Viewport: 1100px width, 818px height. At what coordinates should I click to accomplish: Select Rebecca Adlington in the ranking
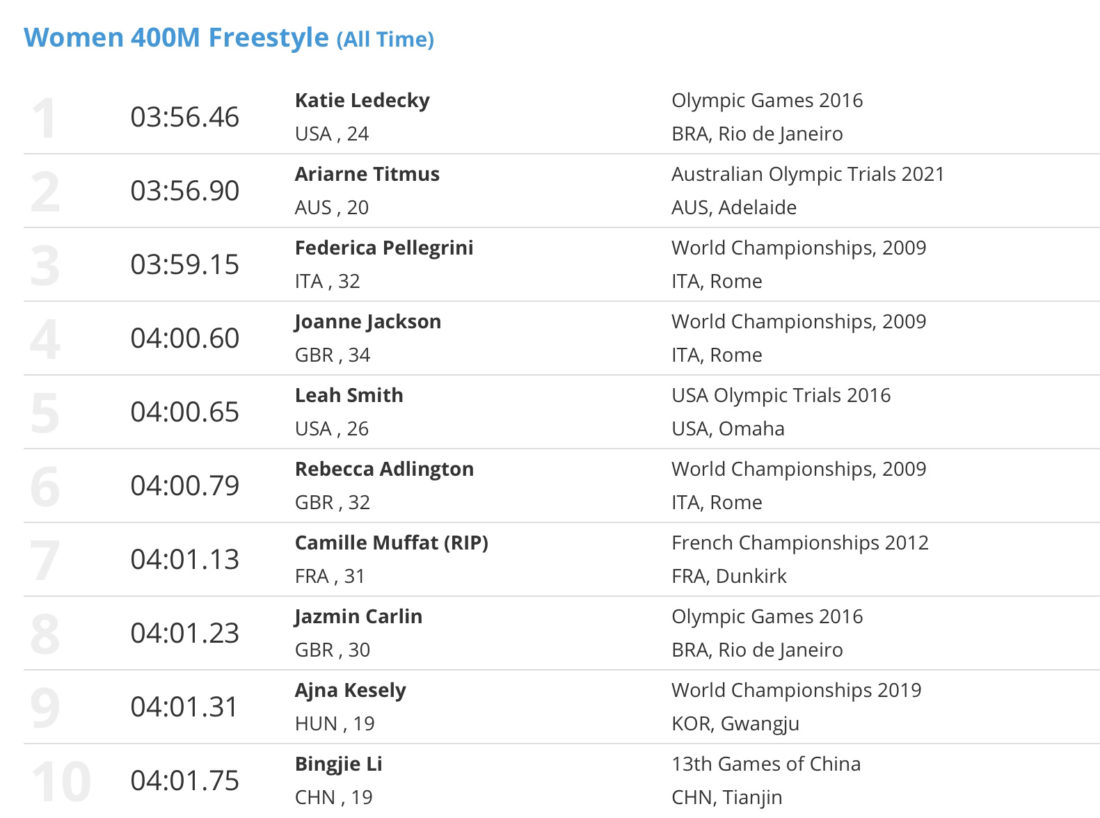[384, 469]
